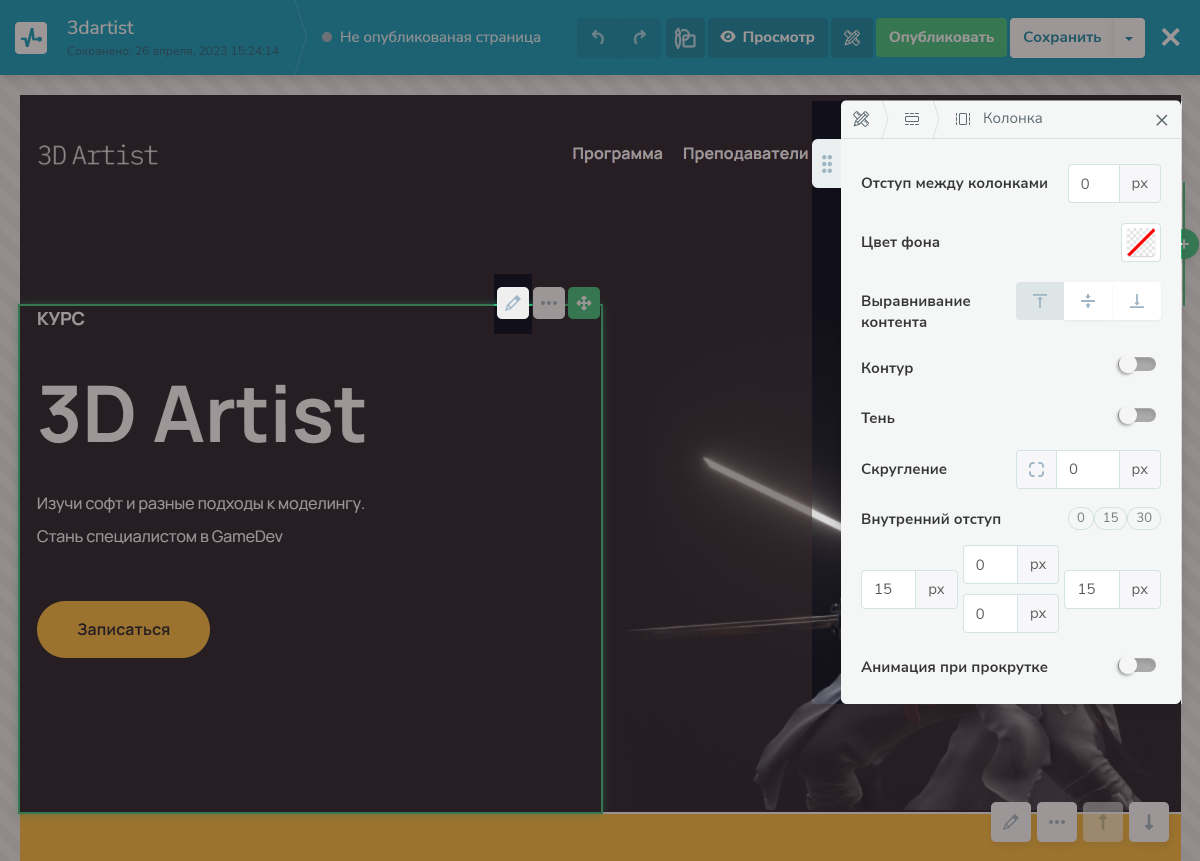Image resolution: width=1200 pixels, height=861 pixels.
Task: Click the bottom inner padding field
Action: tap(990, 613)
